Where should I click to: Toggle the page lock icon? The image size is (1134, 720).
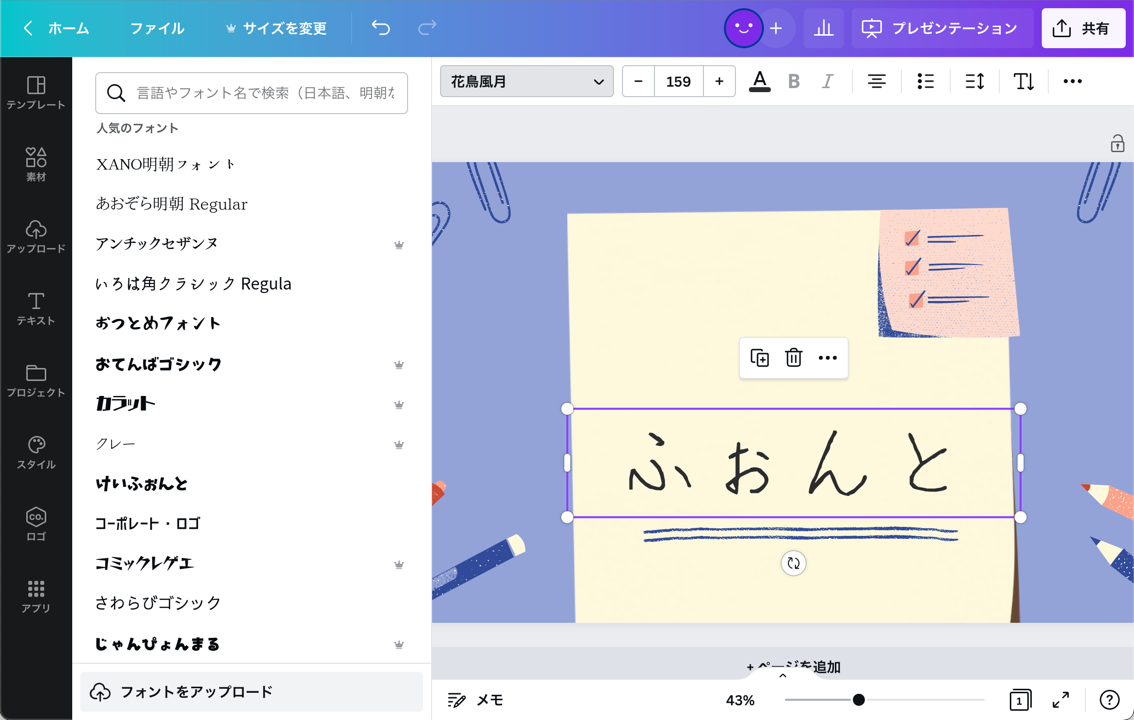[1117, 143]
